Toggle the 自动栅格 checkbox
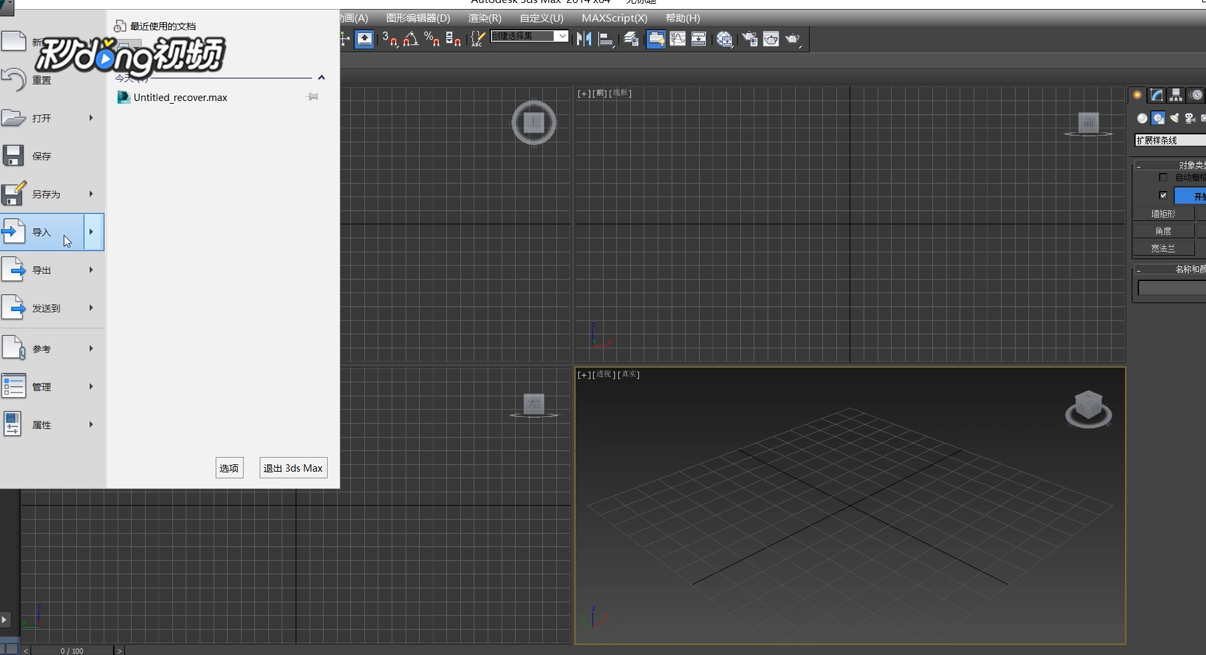This screenshot has width=1206, height=655. tap(1163, 177)
